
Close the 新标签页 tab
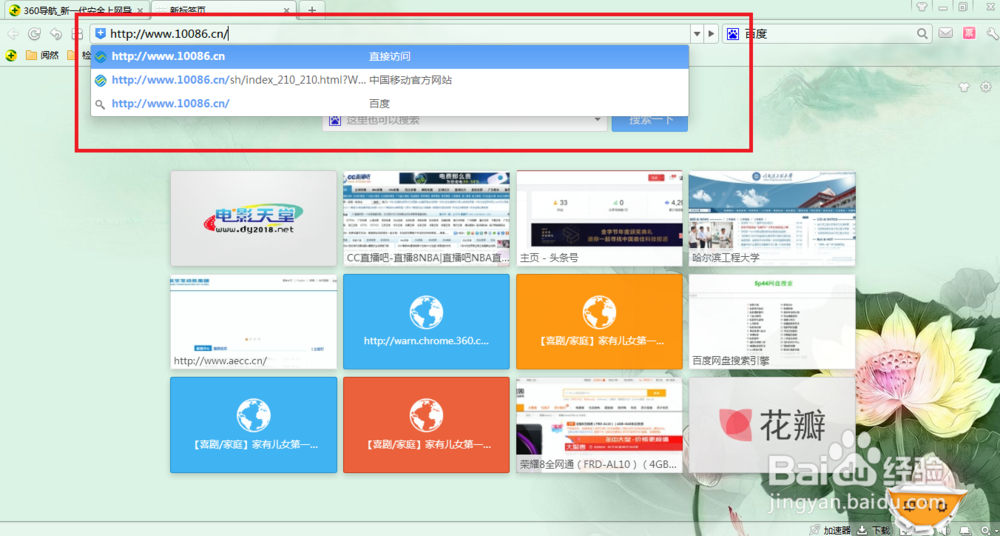coord(287,10)
